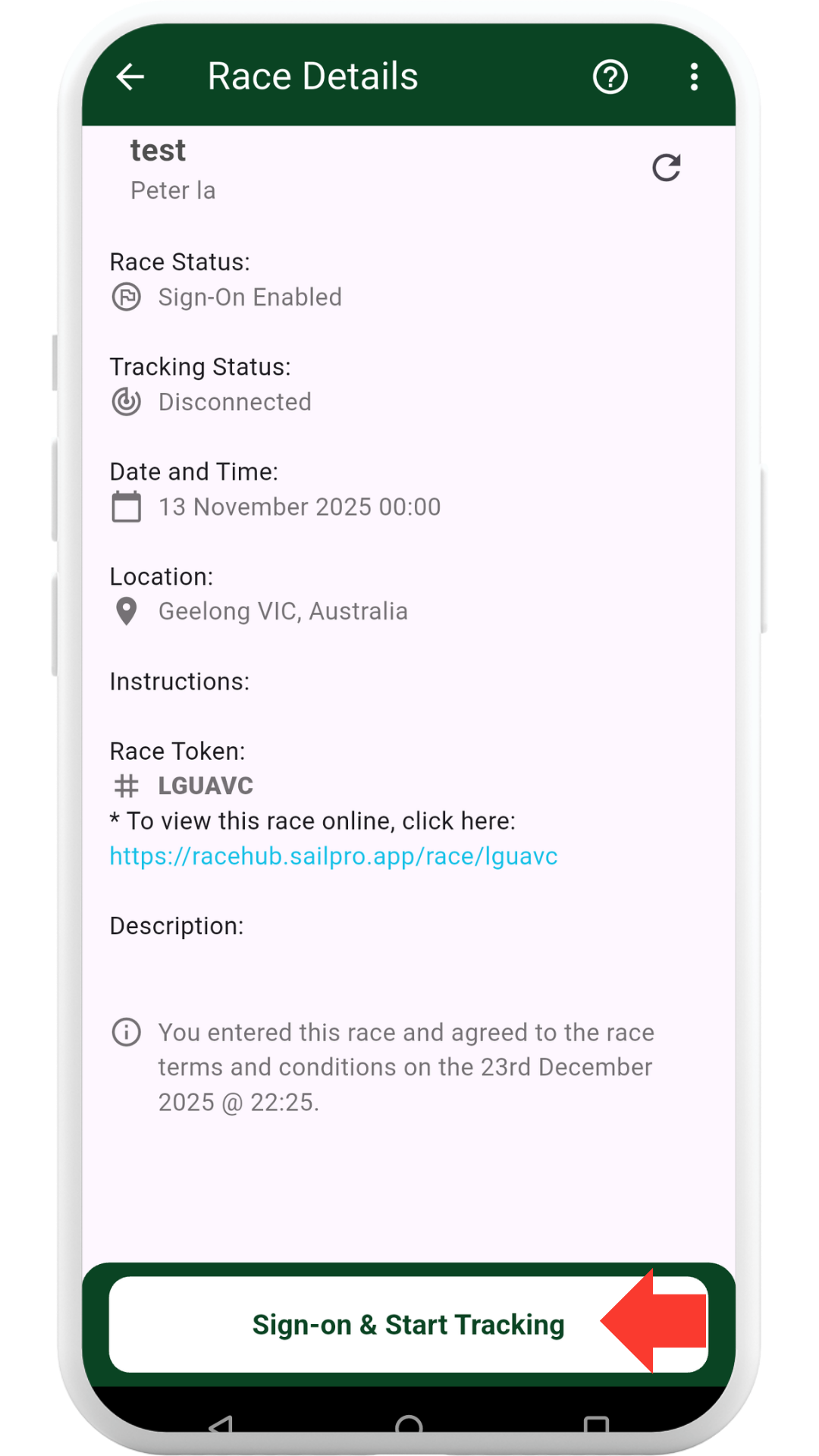The width and height of the screenshot is (819, 1456).
Task: Click the hash icon by race token
Action: 127,786
